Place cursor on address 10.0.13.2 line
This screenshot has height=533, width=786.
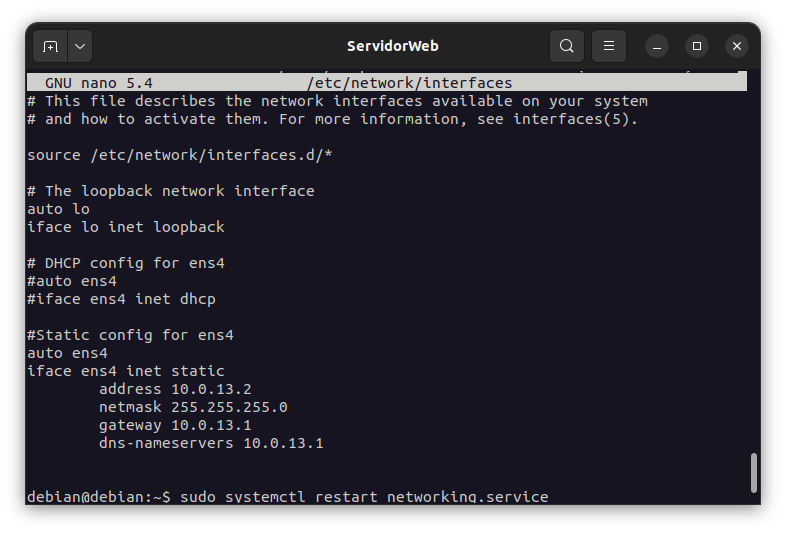tap(175, 389)
